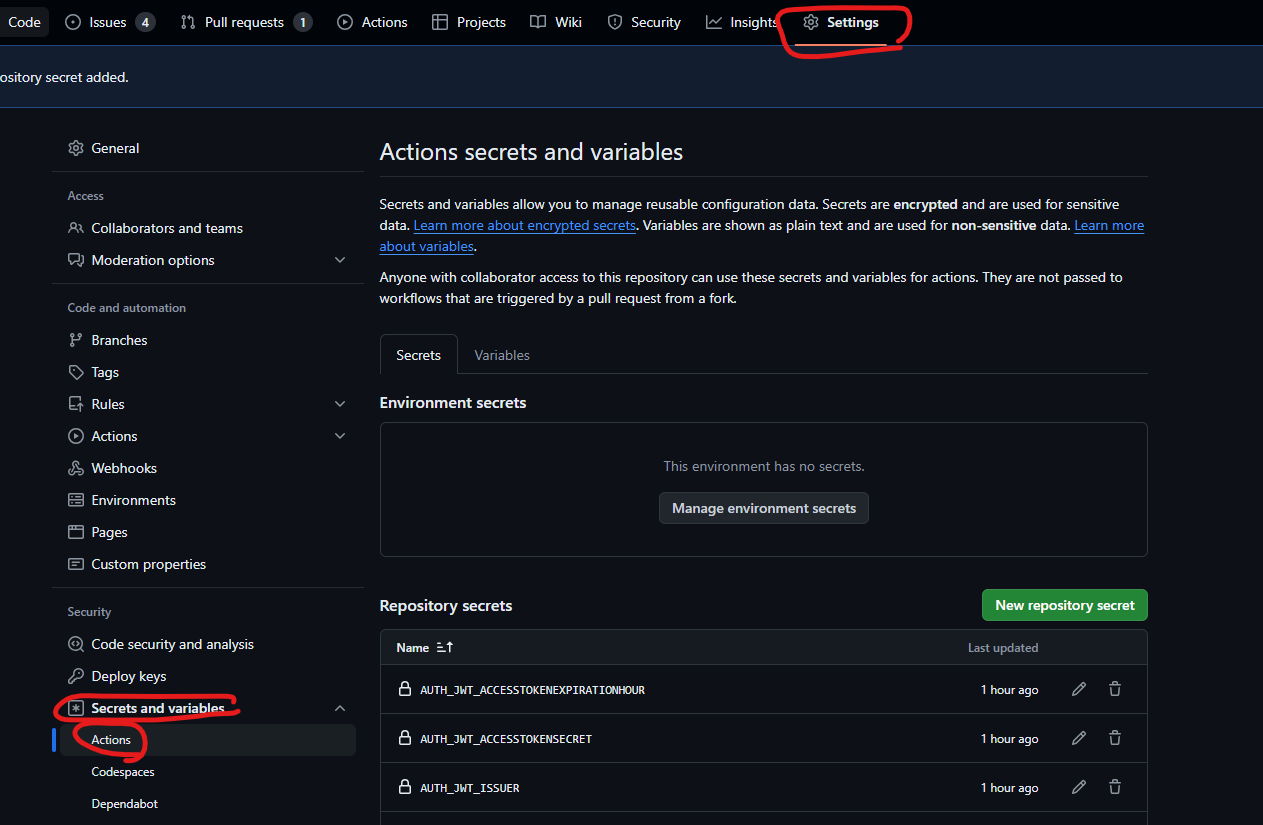This screenshot has width=1263, height=825.
Task: Click the Code security and analysis icon
Action: [x=76, y=644]
